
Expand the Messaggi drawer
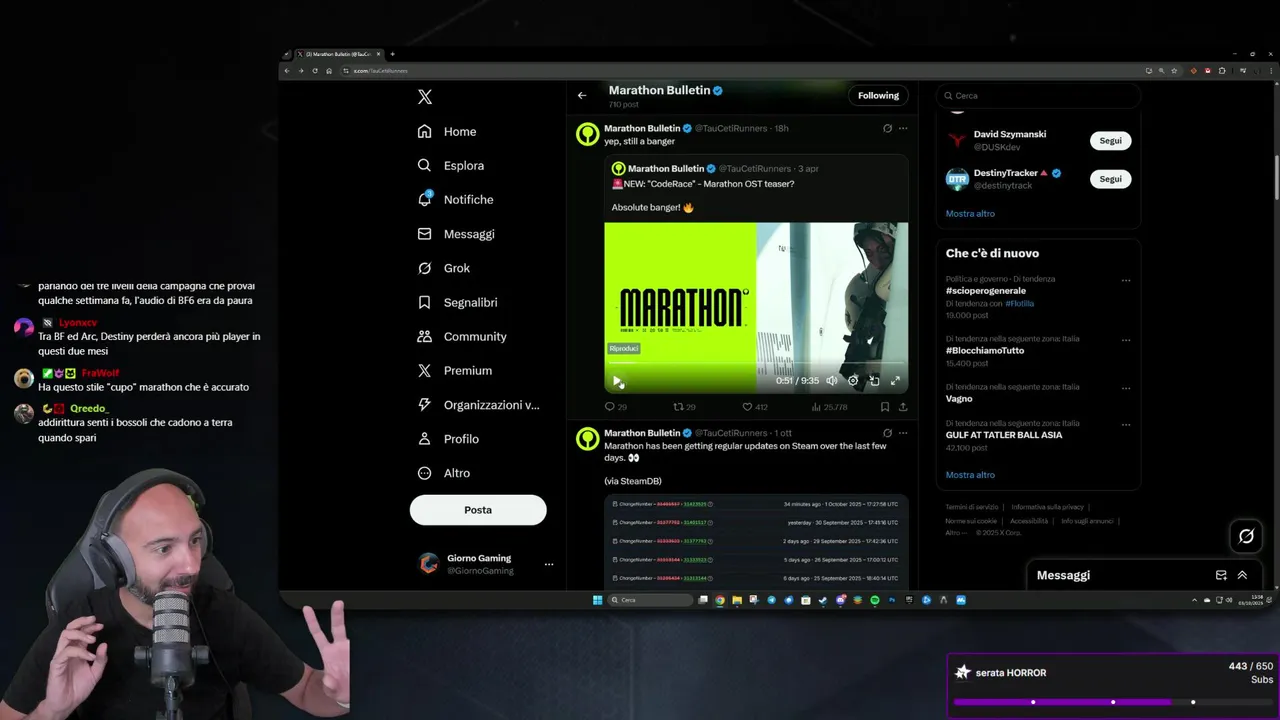(x=1243, y=575)
